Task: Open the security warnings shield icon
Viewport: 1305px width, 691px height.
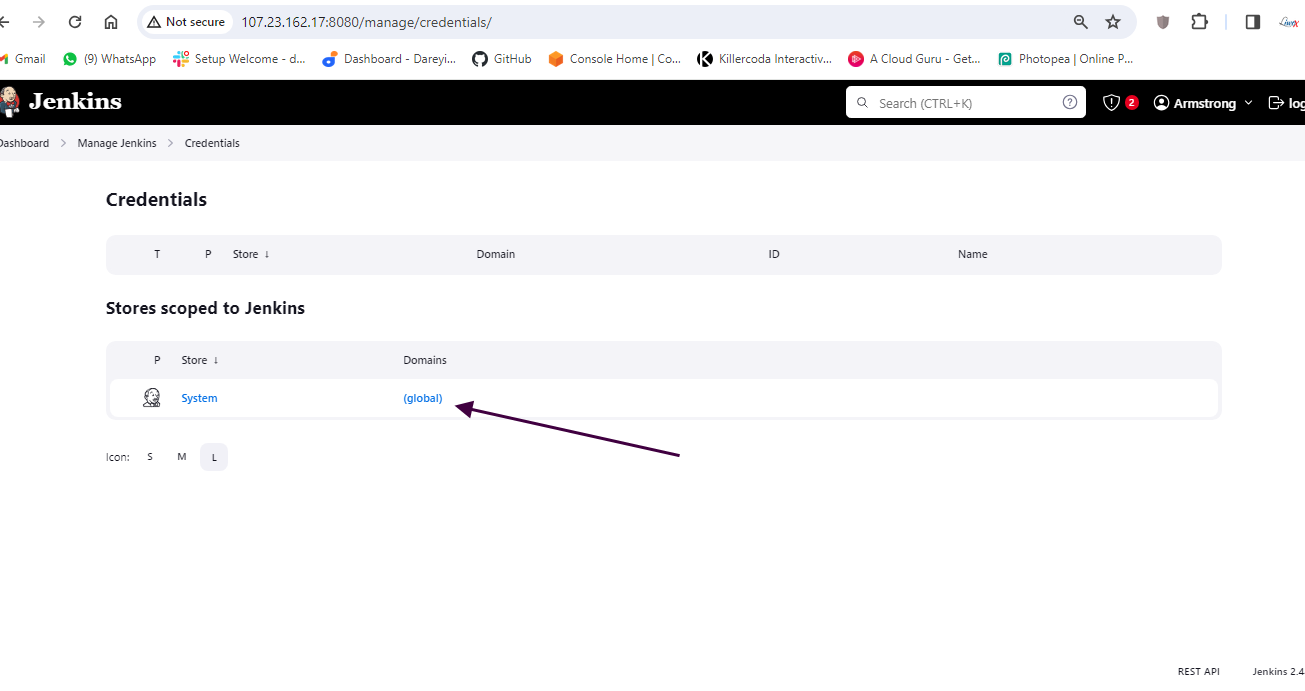Action: [x=1111, y=103]
